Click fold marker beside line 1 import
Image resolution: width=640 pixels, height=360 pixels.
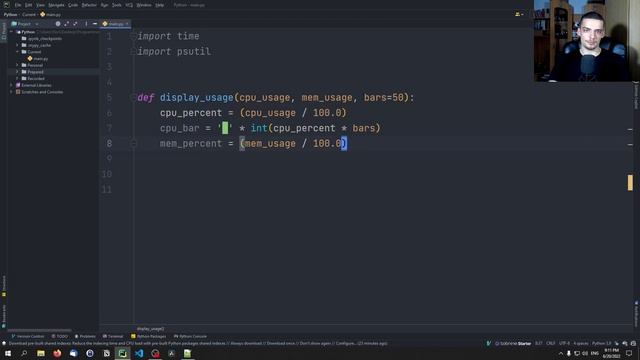(133, 36)
